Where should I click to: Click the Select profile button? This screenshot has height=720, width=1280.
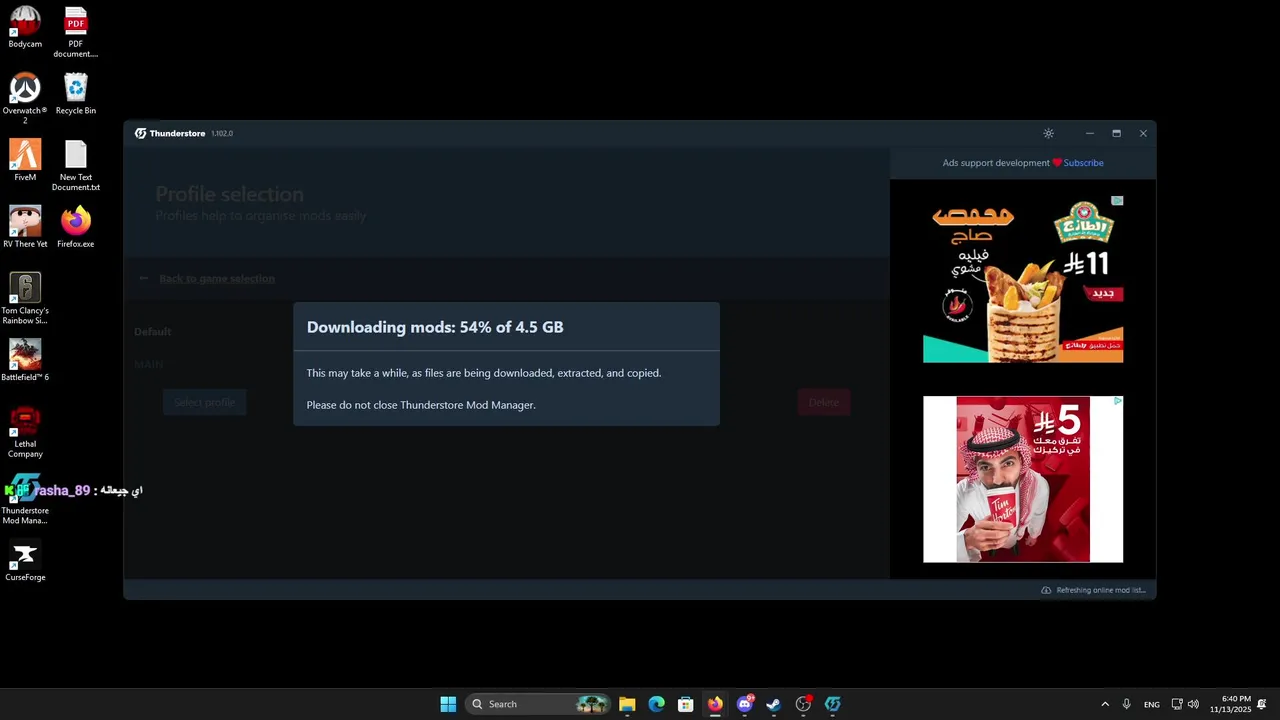coord(204,402)
